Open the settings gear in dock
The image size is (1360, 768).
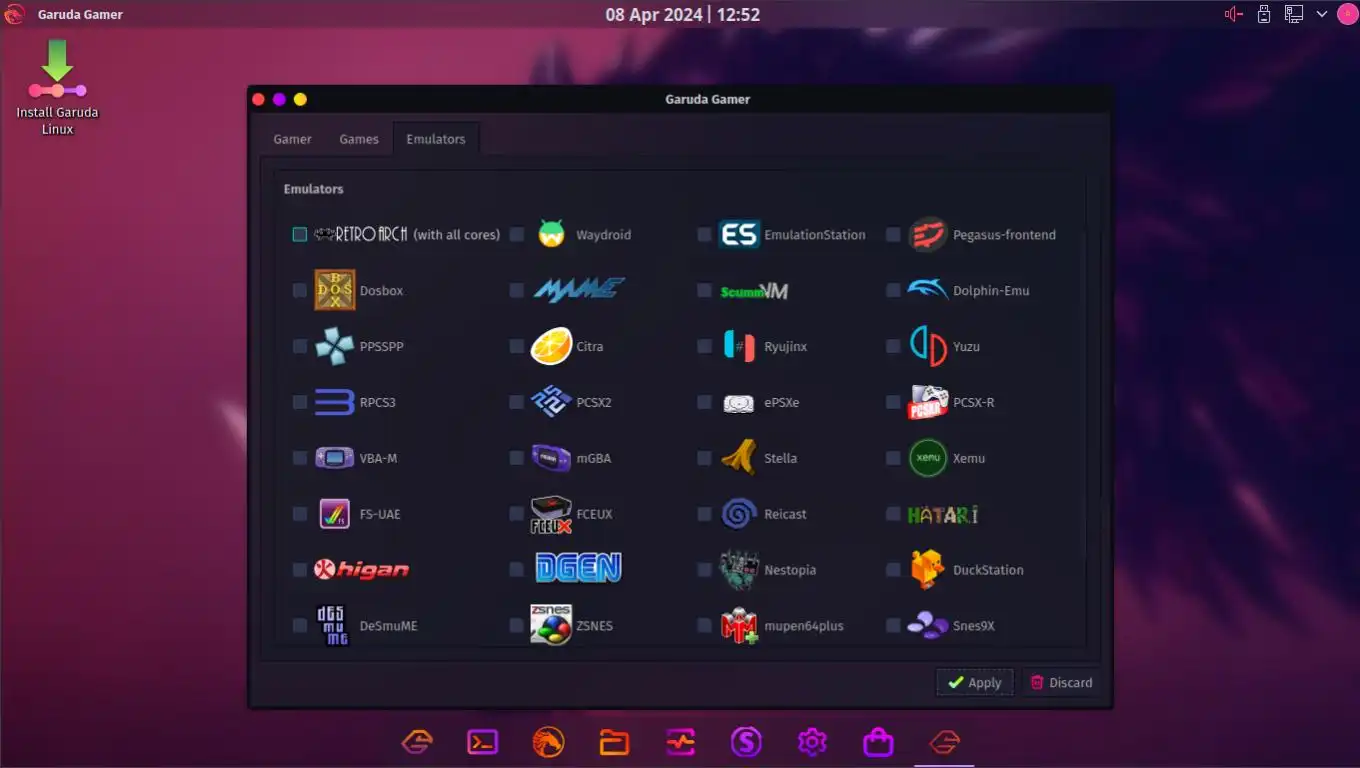click(812, 742)
